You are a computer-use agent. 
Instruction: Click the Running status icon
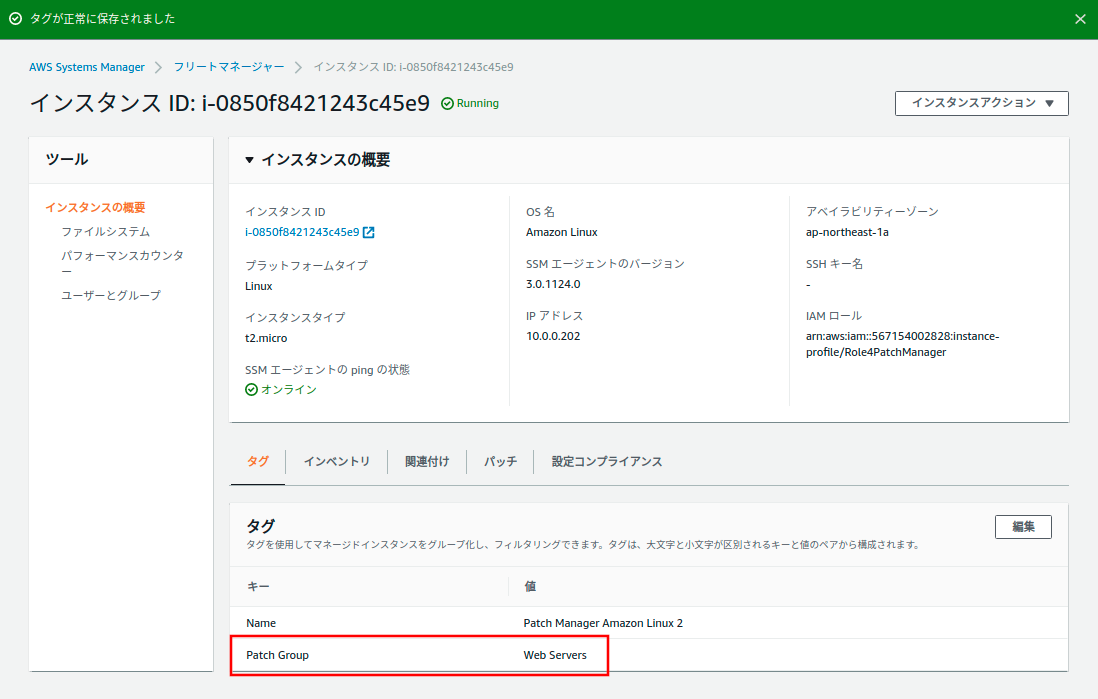point(447,103)
